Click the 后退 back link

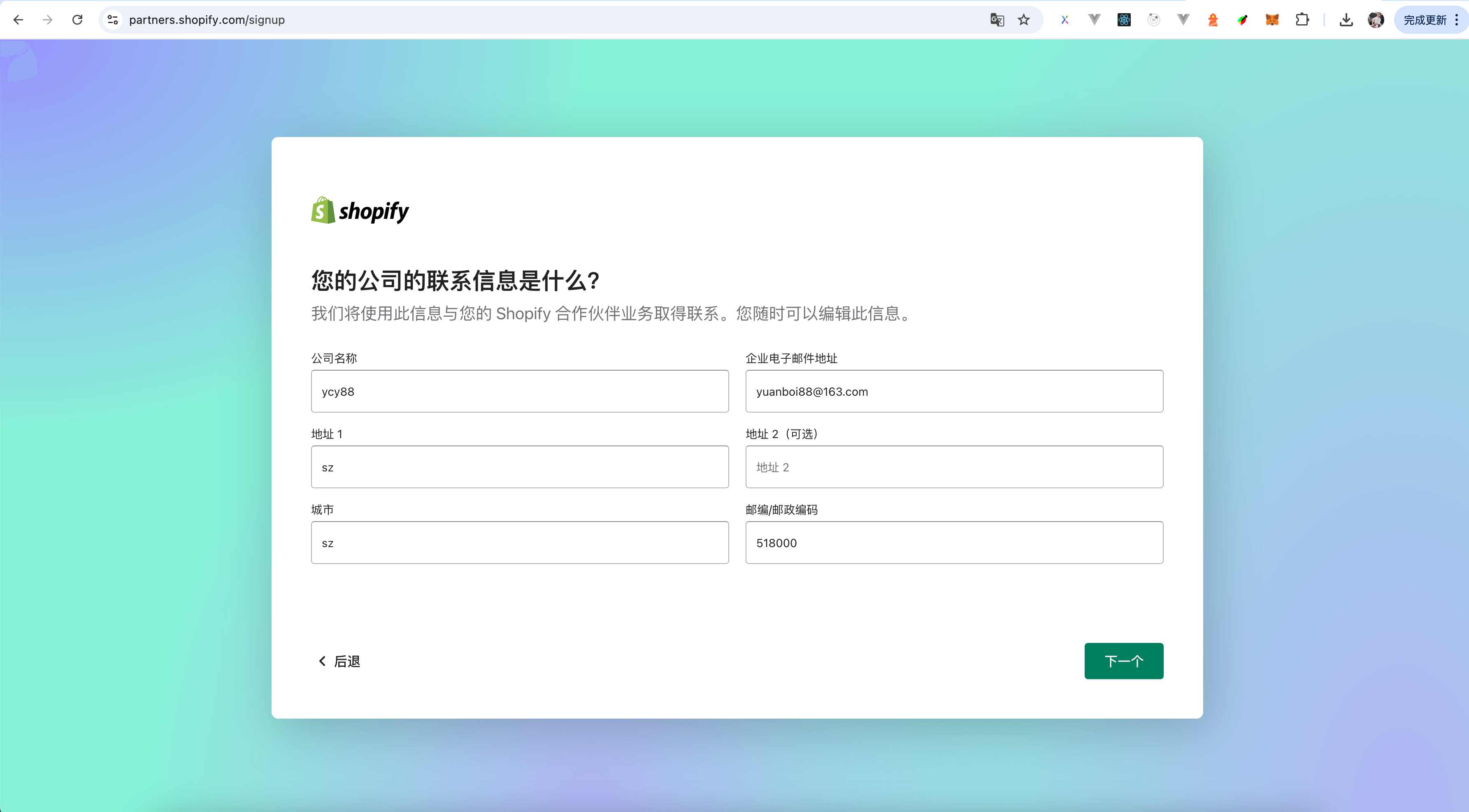point(339,661)
